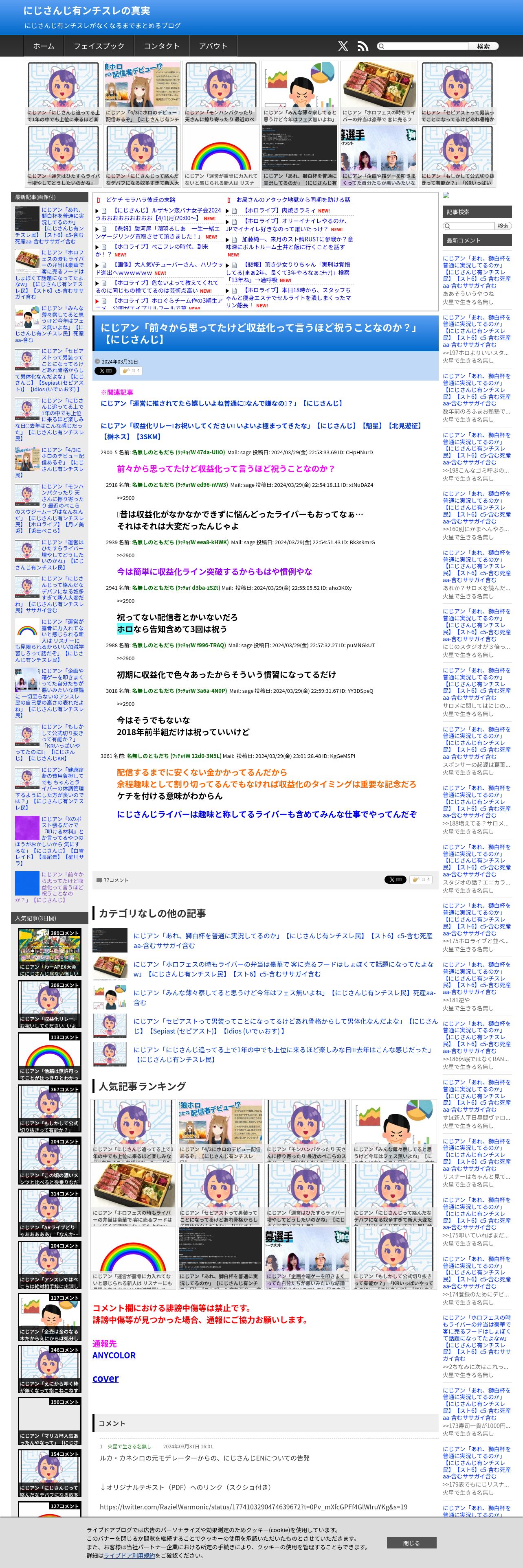This screenshot has height=1568, width=523.
Task: Open feed link 大人気Vチューバーさん、ハリウッド進出
Action: point(160,268)
